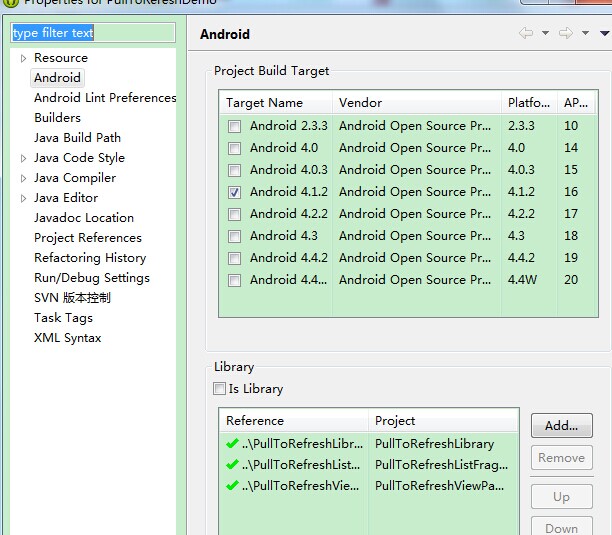
Task: Click the Vendor column header
Action: (x=417, y=103)
